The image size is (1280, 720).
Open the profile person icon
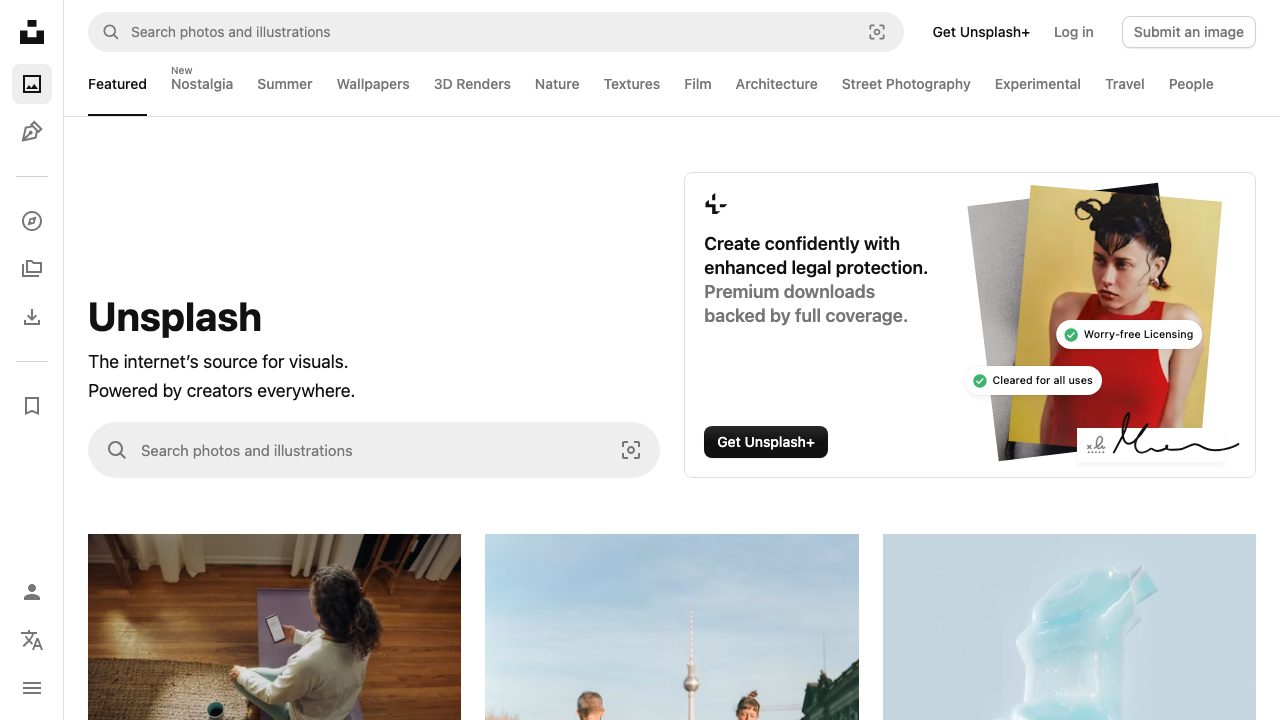[32, 592]
